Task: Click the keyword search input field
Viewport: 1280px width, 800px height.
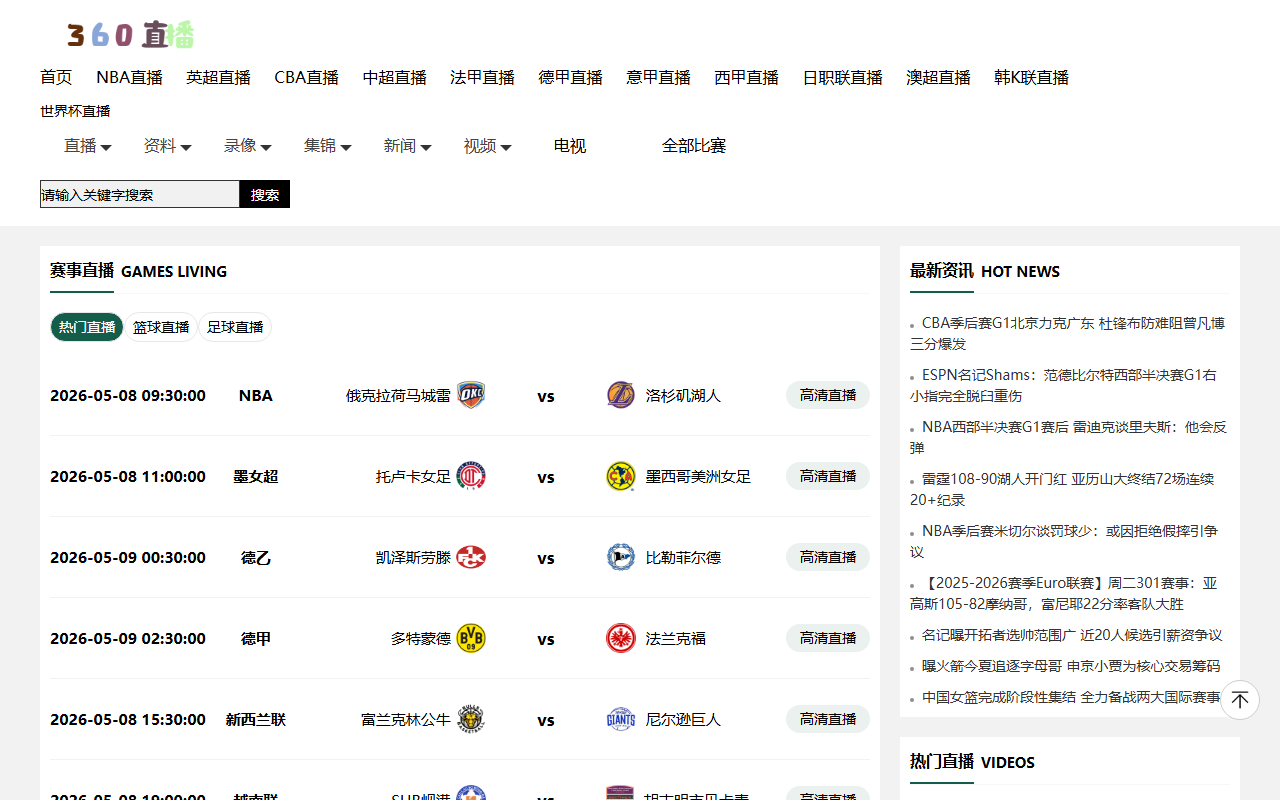Action: [140, 194]
